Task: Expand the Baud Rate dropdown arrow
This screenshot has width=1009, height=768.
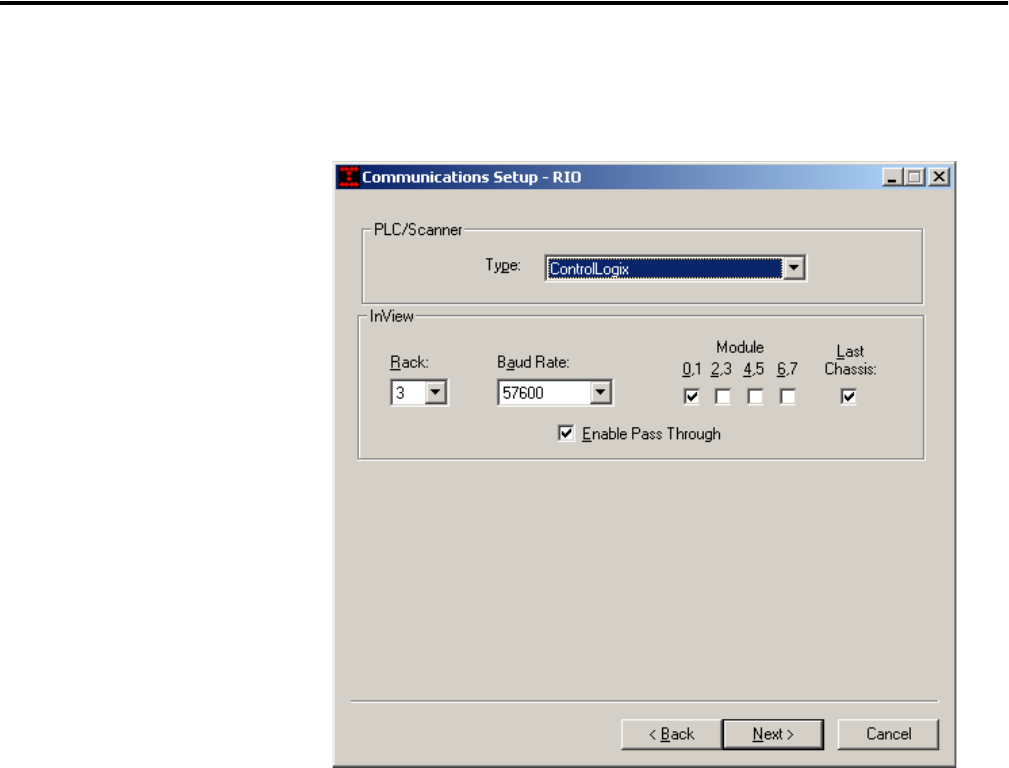Action: click(x=600, y=392)
